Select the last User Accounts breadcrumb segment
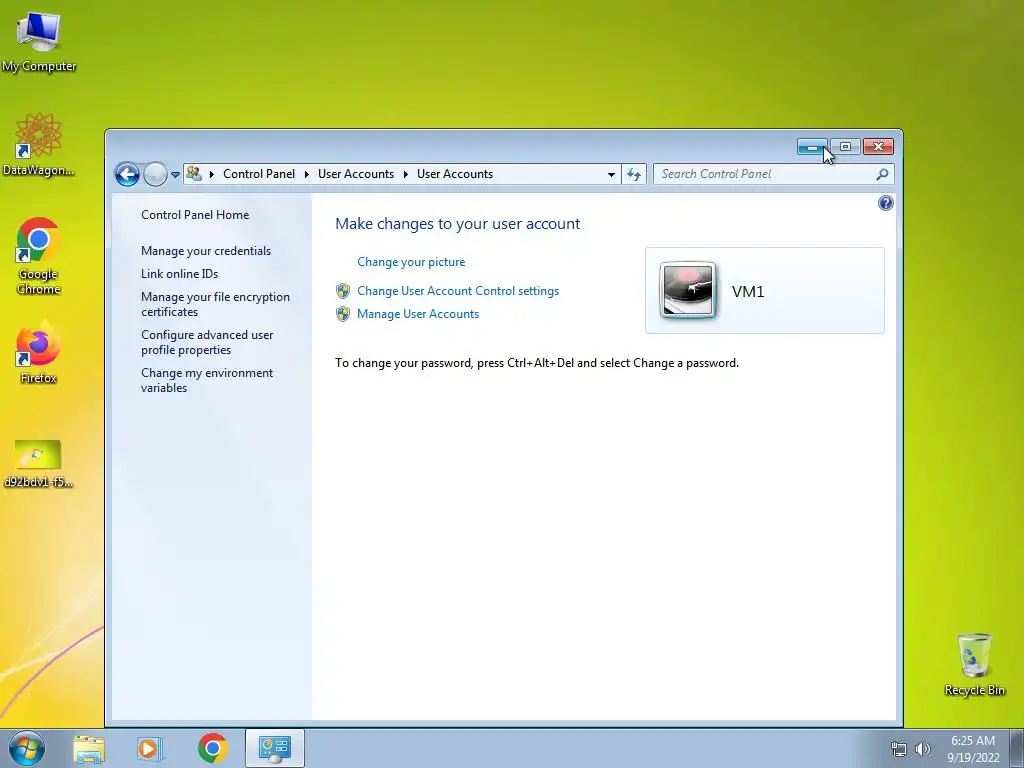 pos(455,174)
